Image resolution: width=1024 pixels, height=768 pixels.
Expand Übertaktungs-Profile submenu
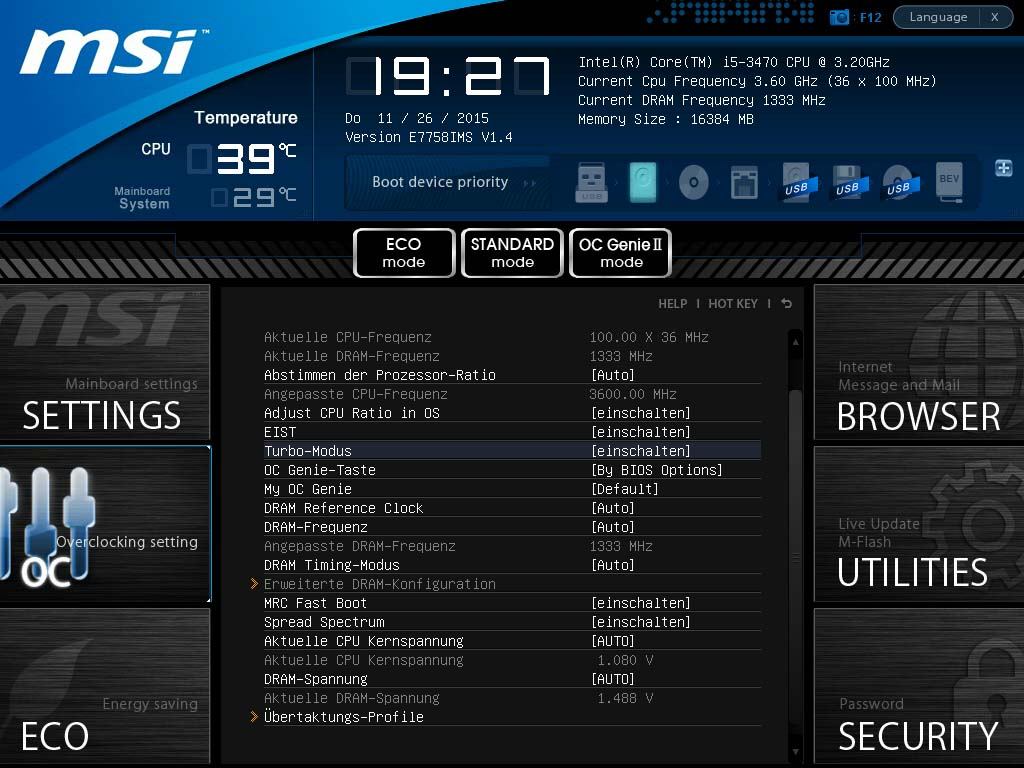tap(505, 716)
